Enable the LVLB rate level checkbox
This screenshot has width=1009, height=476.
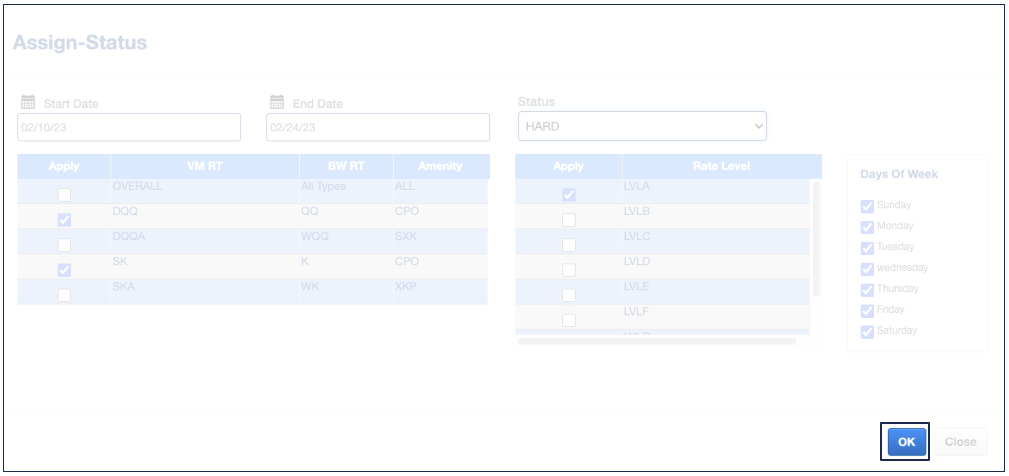coord(568,220)
